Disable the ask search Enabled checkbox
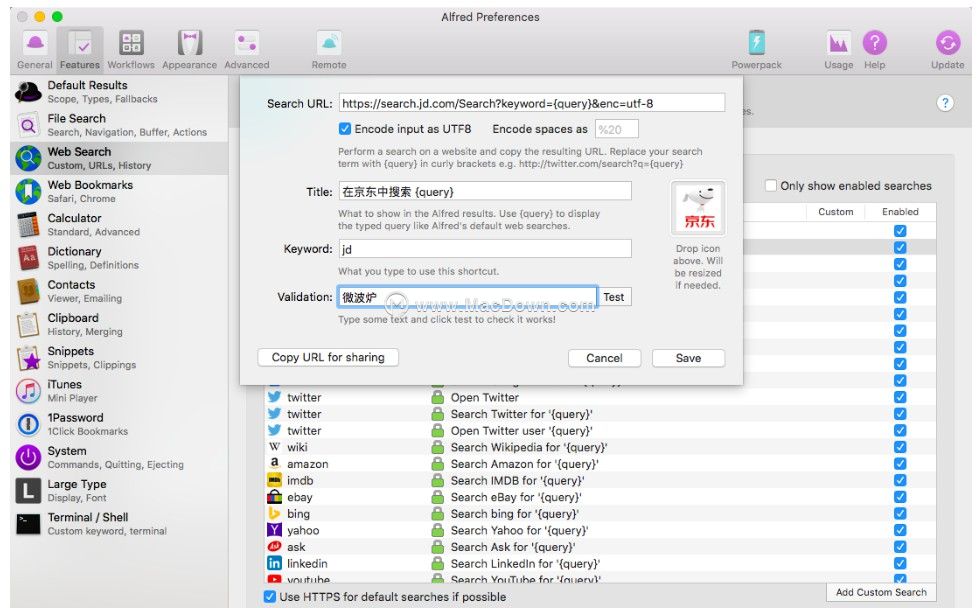979x608 pixels. pyautogui.click(x=900, y=547)
